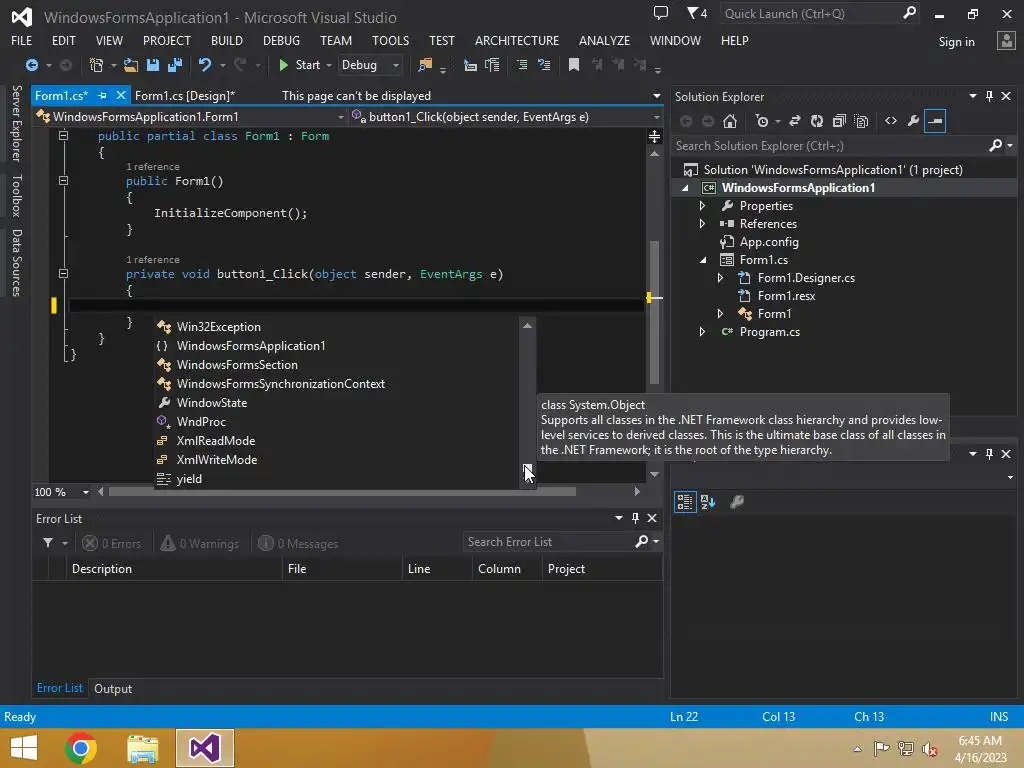Click the Quick Launch search box
This screenshot has height=768, width=1024.
[x=819, y=14]
